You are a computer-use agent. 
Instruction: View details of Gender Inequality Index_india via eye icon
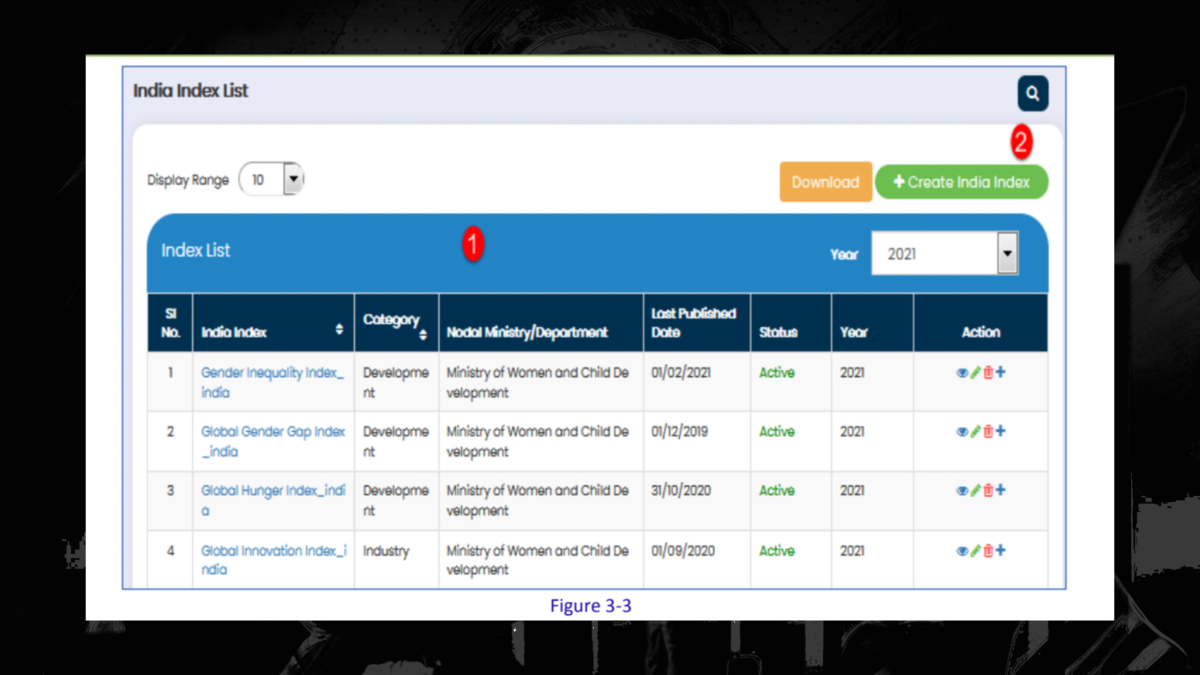(x=963, y=372)
